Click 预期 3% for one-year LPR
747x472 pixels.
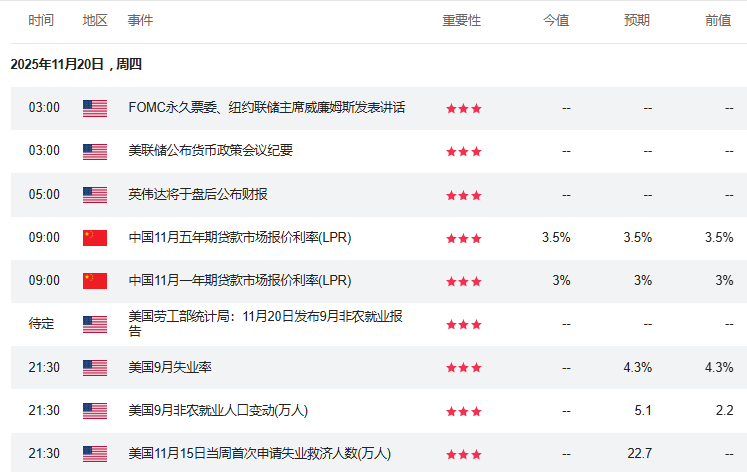[x=643, y=281]
